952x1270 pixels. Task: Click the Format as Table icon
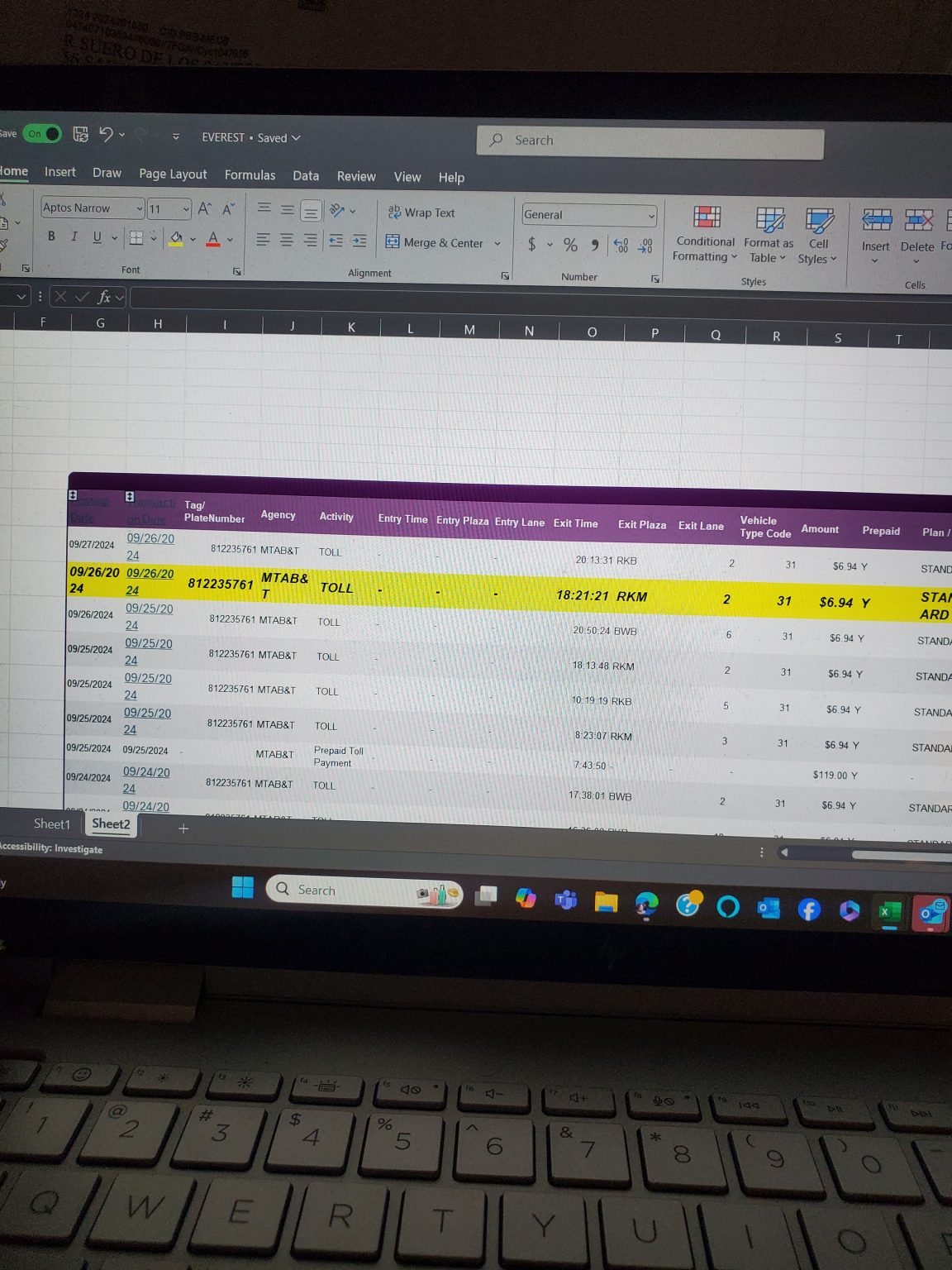click(x=769, y=220)
